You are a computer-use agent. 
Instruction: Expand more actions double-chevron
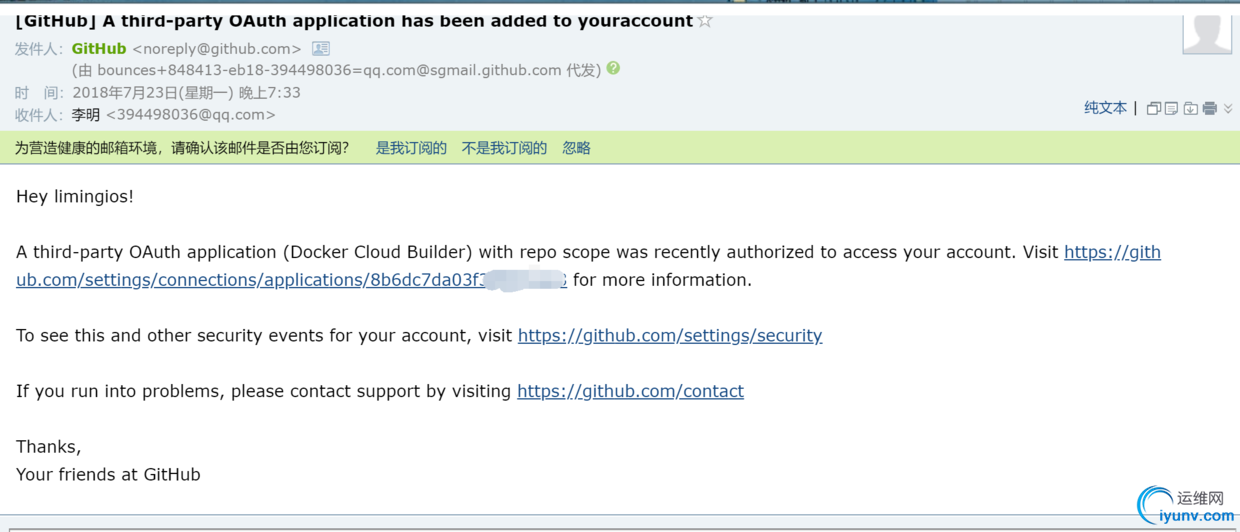click(x=1228, y=108)
